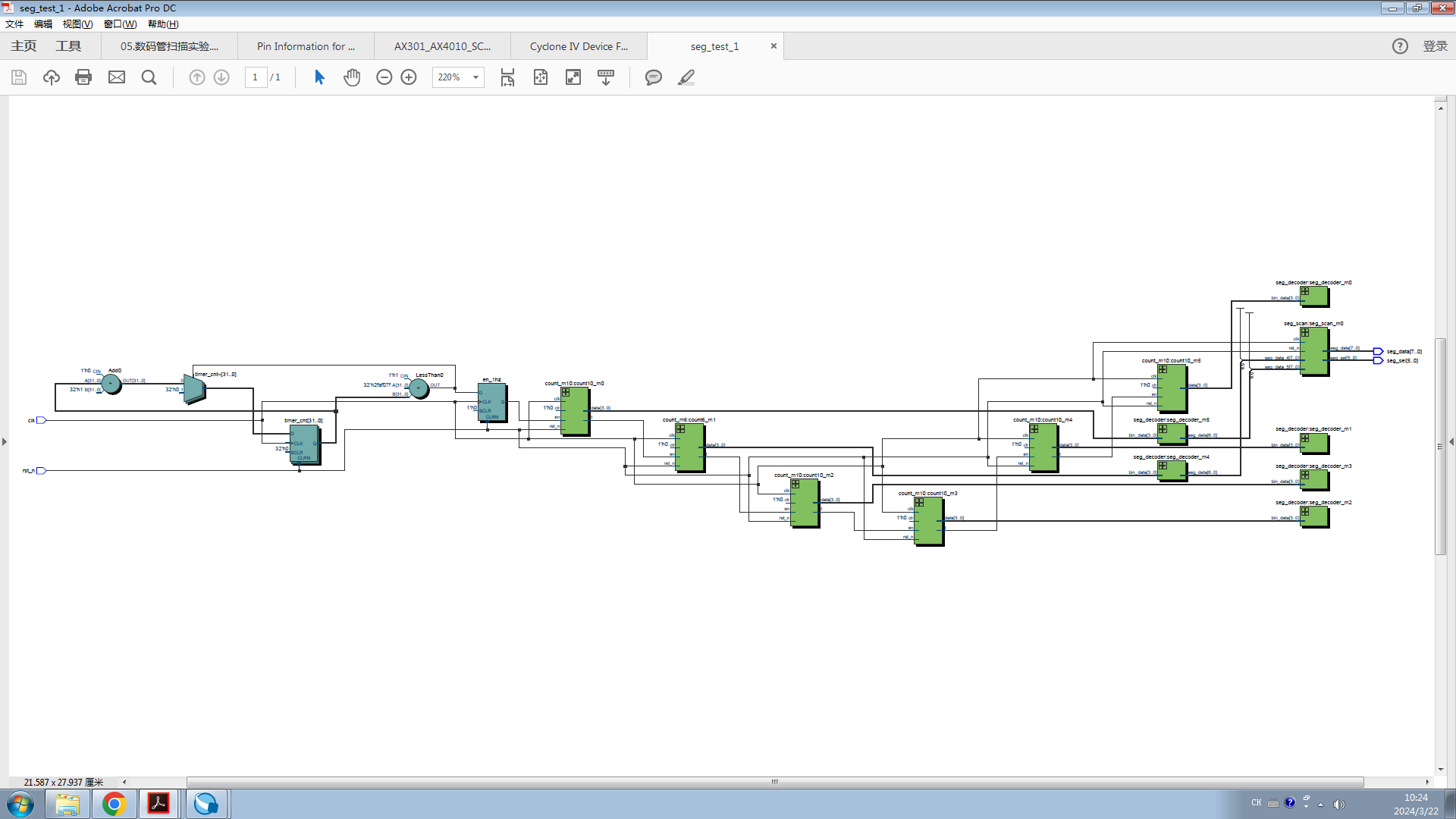1456x819 pixels.
Task: Switch to the 05.数码管扫描实验 tab
Action: pos(168,46)
